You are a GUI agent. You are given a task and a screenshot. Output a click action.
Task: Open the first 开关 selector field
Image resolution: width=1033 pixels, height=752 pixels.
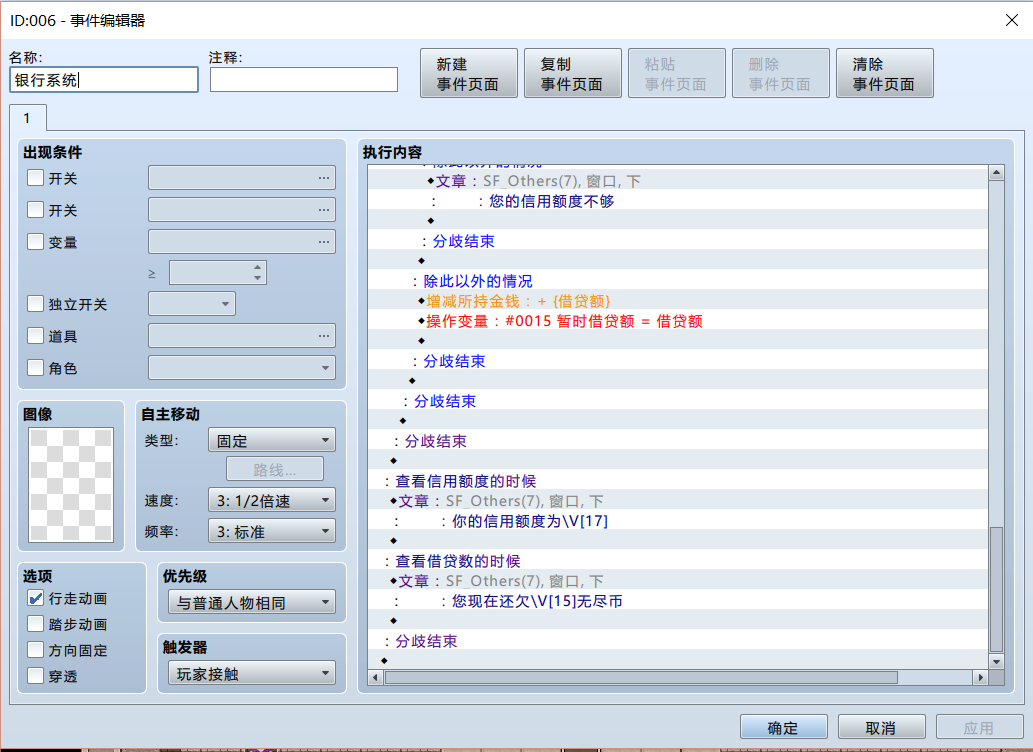pos(242,178)
